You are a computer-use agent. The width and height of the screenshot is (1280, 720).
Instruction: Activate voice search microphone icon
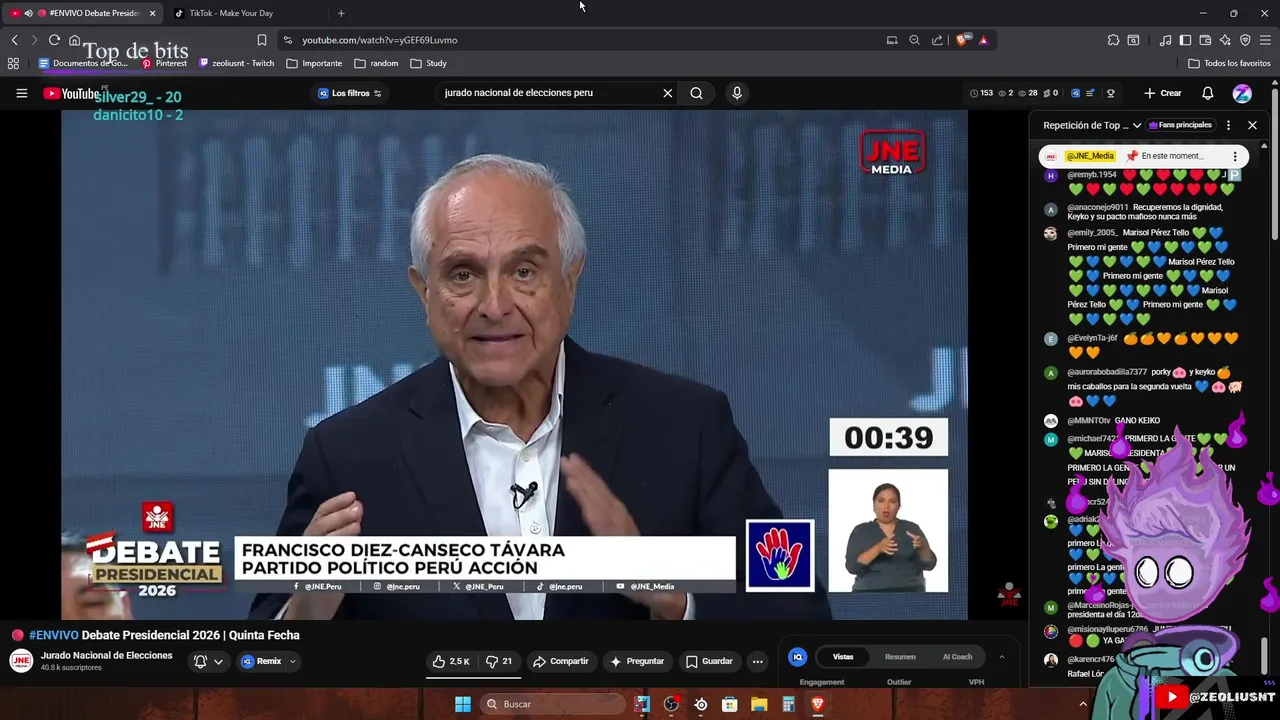(737, 93)
